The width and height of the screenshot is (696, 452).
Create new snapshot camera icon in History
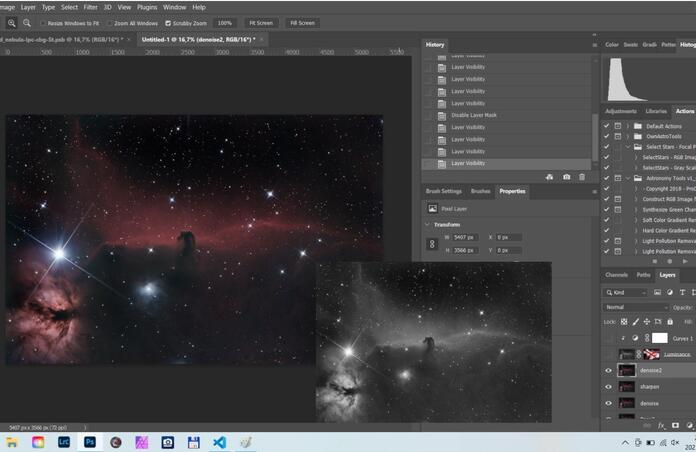(x=566, y=177)
